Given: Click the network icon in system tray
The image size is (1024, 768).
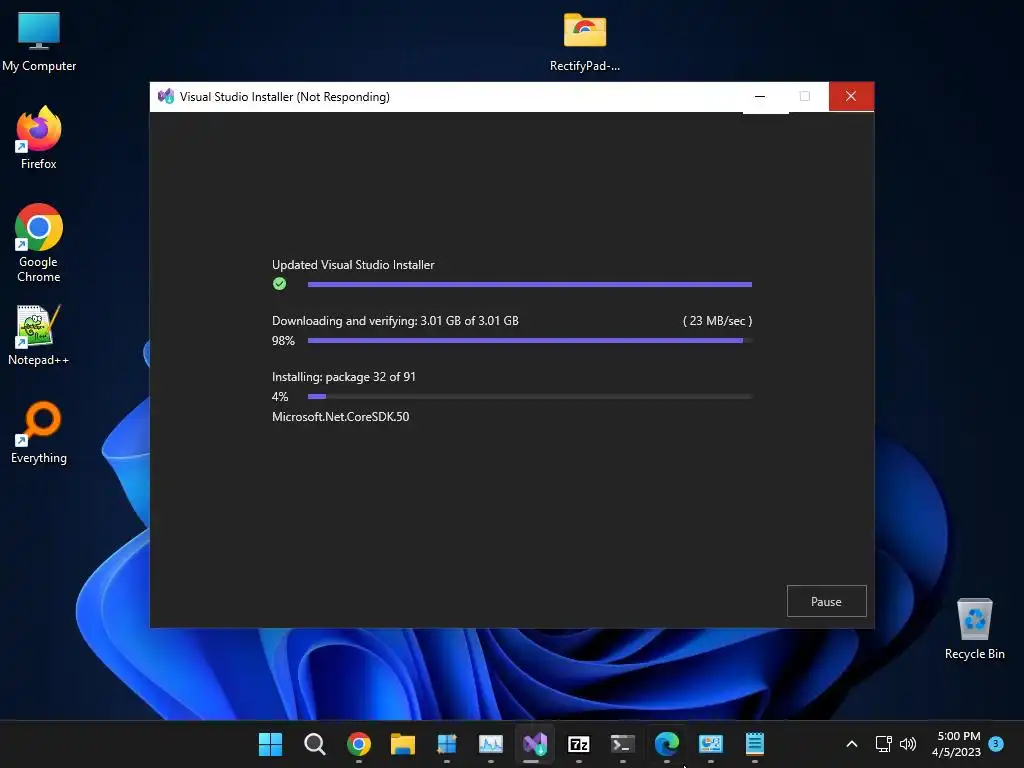Looking at the screenshot, I should [884, 744].
